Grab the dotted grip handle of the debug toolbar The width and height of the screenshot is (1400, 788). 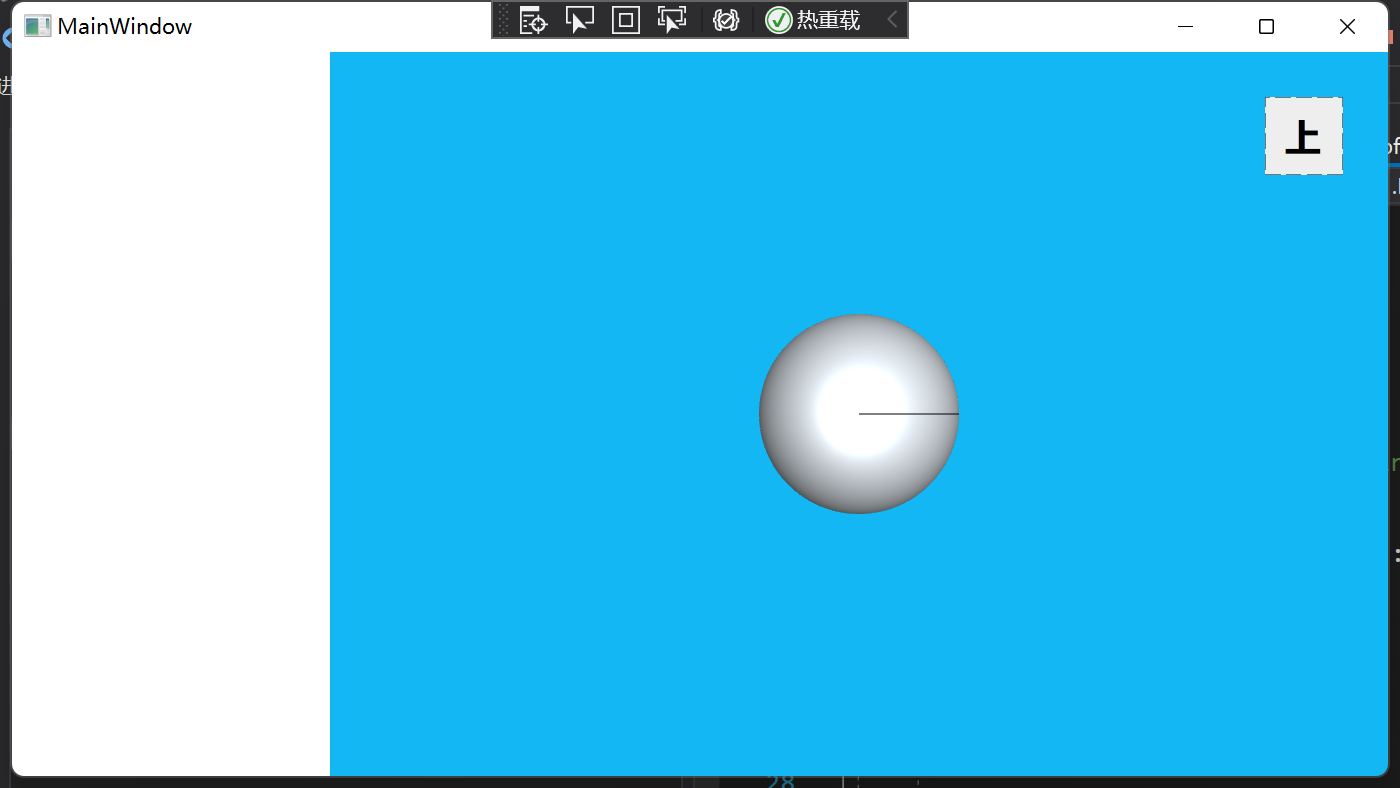click(503, 20)
